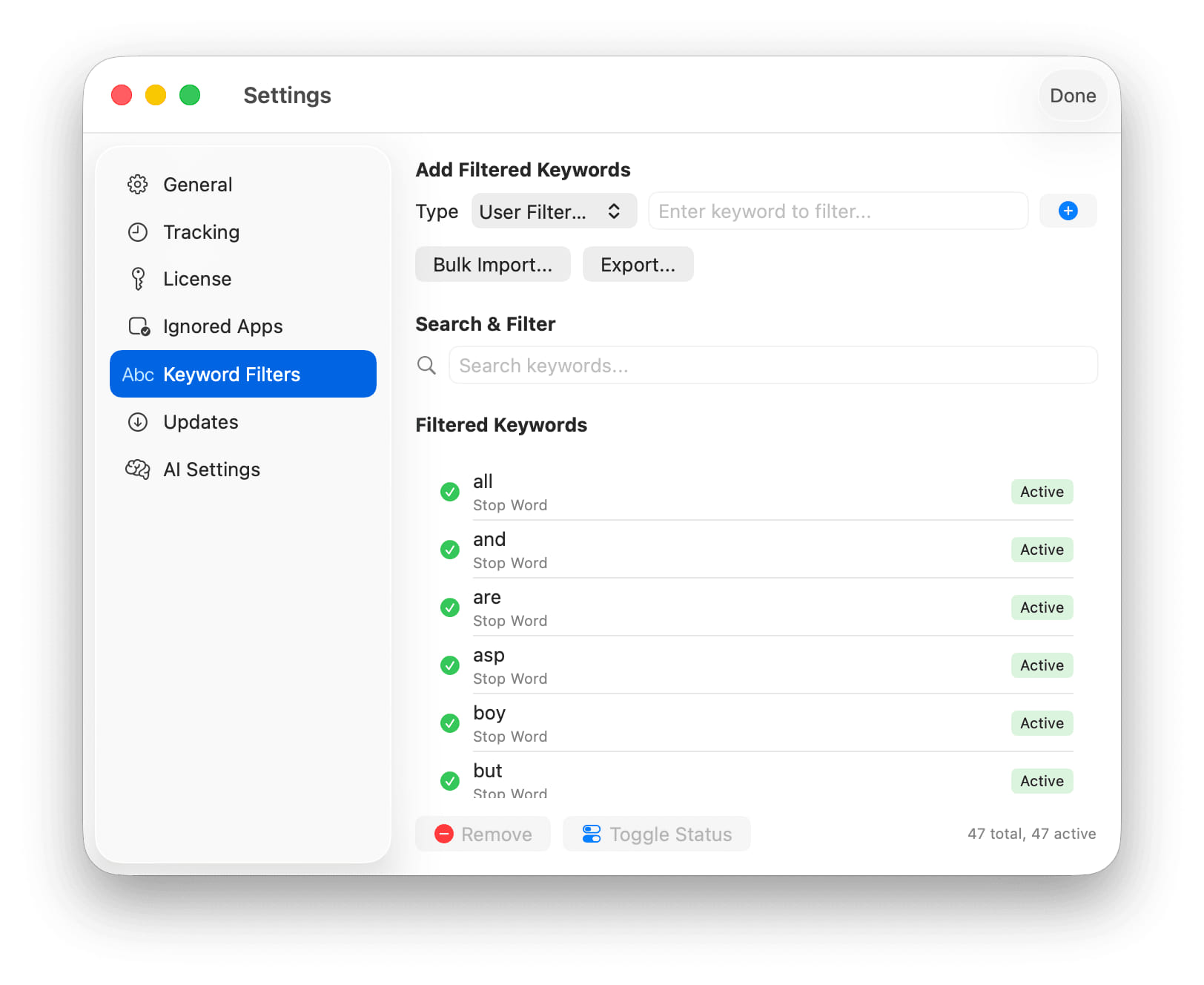Click the License key icon
This screenshot has height=985, width=1204.
pyautogui.click(x=138, y=279)
